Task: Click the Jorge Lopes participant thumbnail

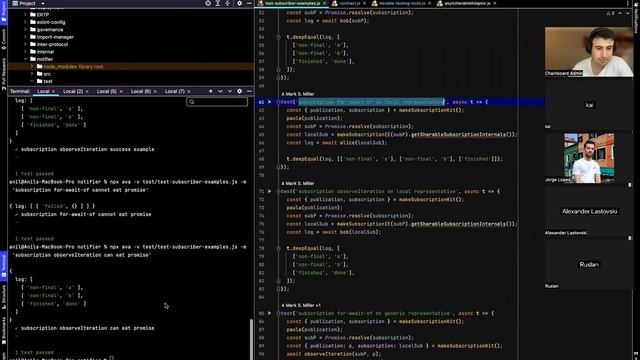Action: tap(589, 158)
